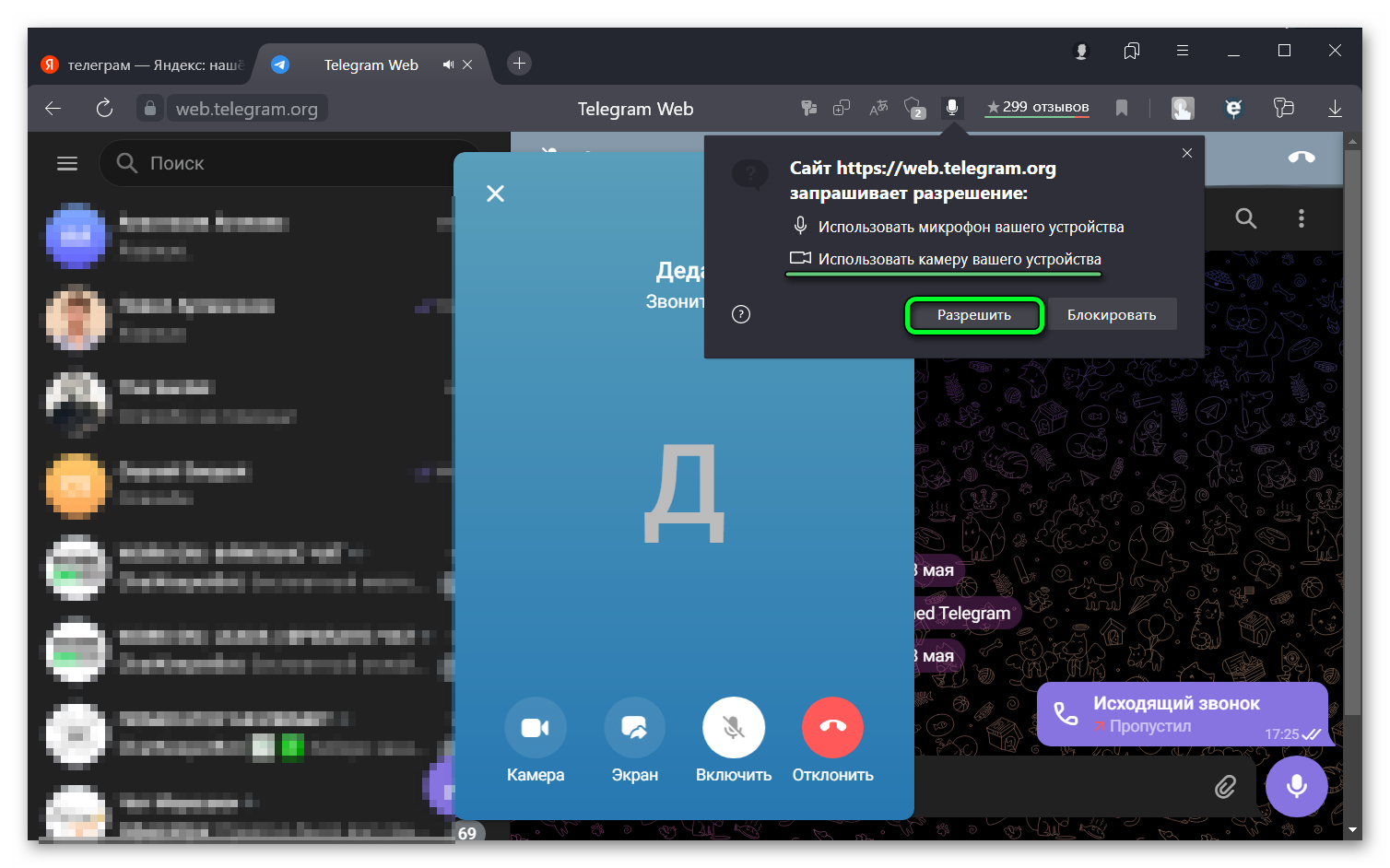Record voice message with purple microphone
Viewport: 1390px width, 868px height.
1296,786
